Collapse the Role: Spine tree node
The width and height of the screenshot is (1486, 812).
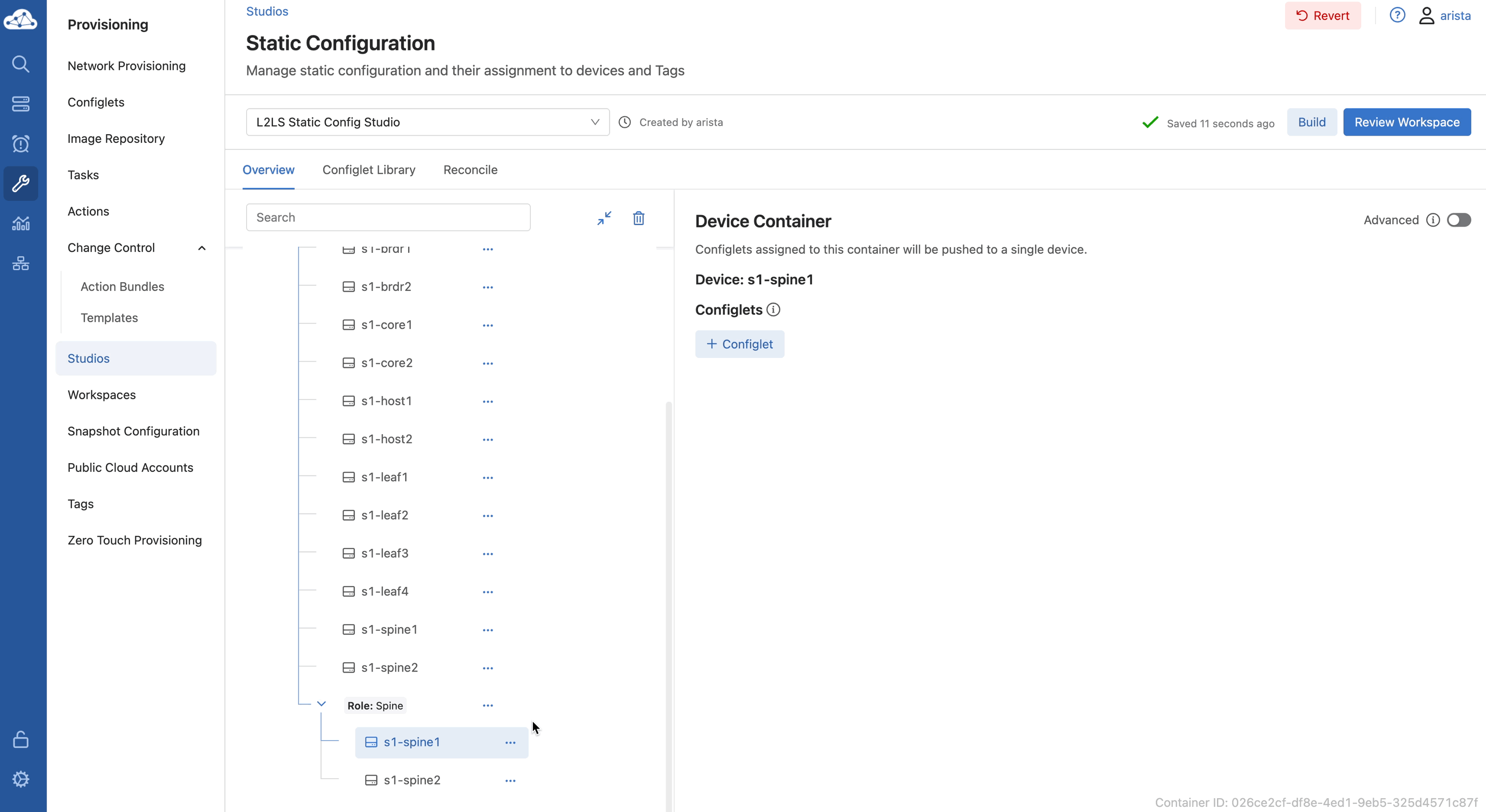(321, 704)
